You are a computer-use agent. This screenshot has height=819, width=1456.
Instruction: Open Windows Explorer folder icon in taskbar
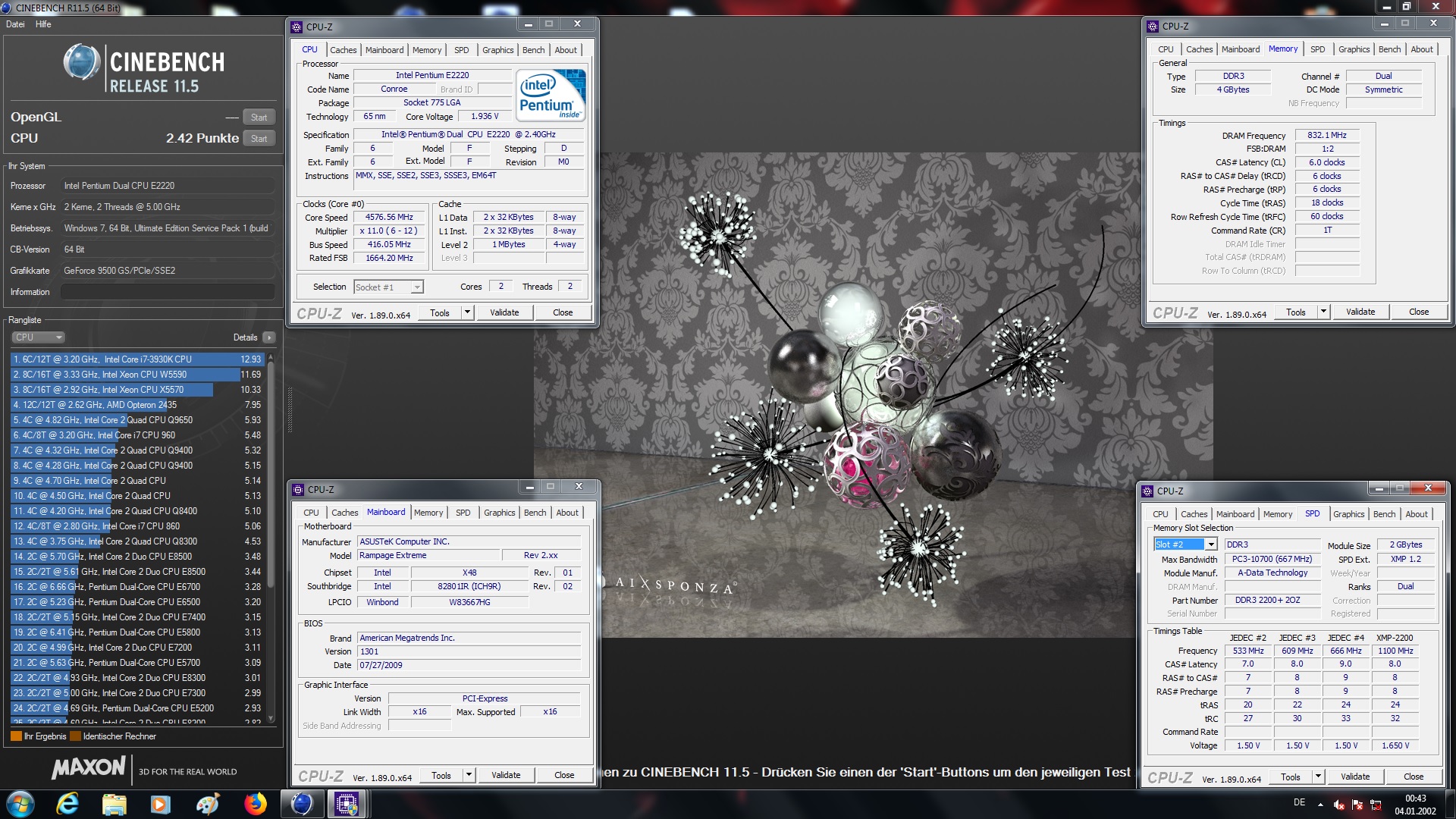115,804
